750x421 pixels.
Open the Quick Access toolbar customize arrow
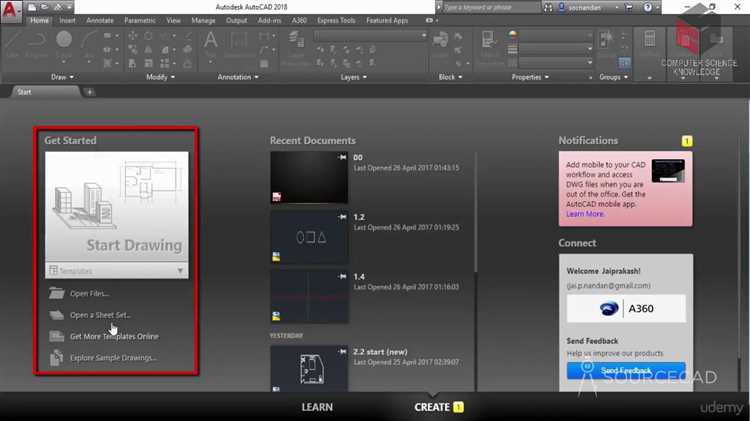coord(69,7)
